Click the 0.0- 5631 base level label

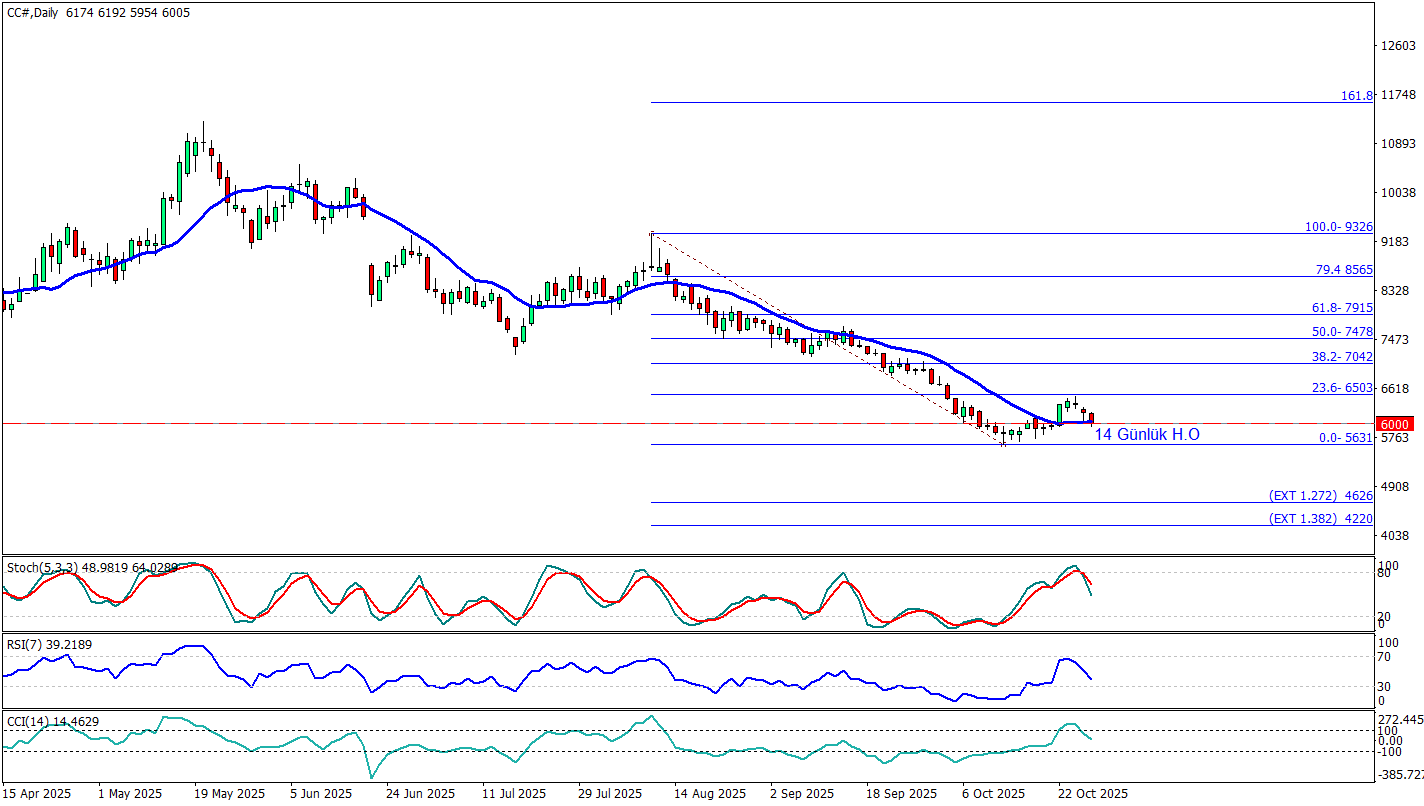pos(1345,438)
